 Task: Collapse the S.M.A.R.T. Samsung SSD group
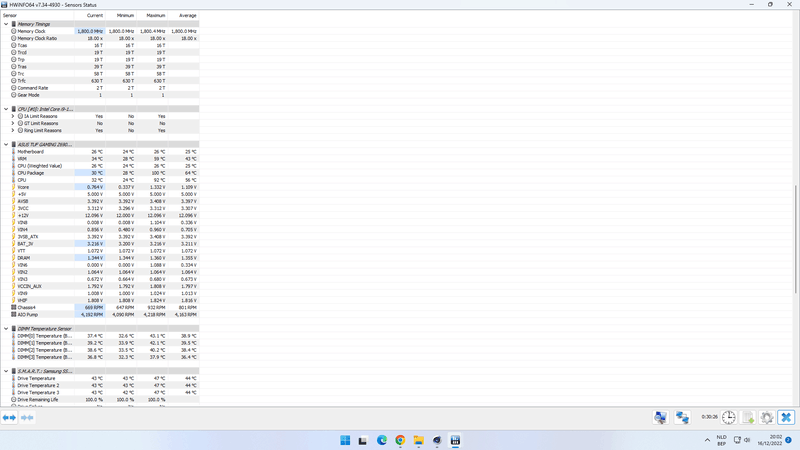(6, 371)
